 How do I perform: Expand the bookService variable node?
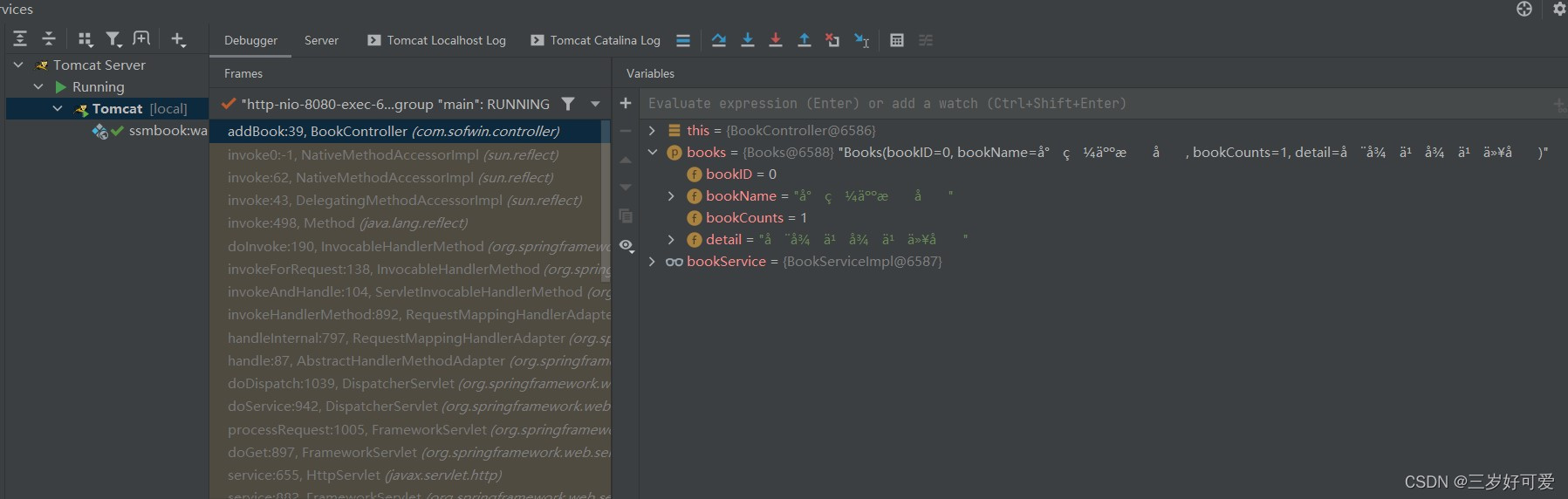(x=652, y=261)
